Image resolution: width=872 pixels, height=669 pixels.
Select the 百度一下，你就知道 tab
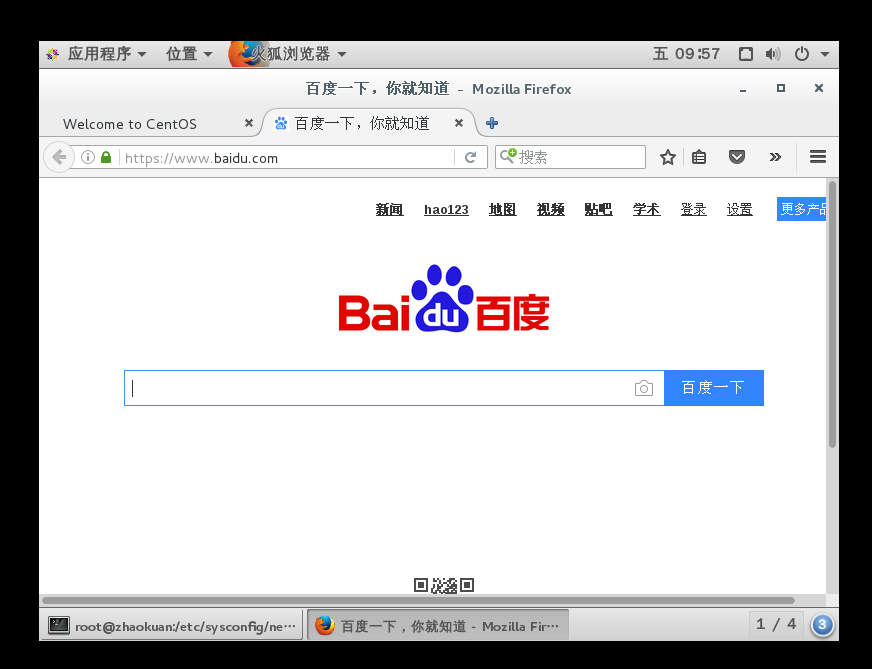click(368, 123)
